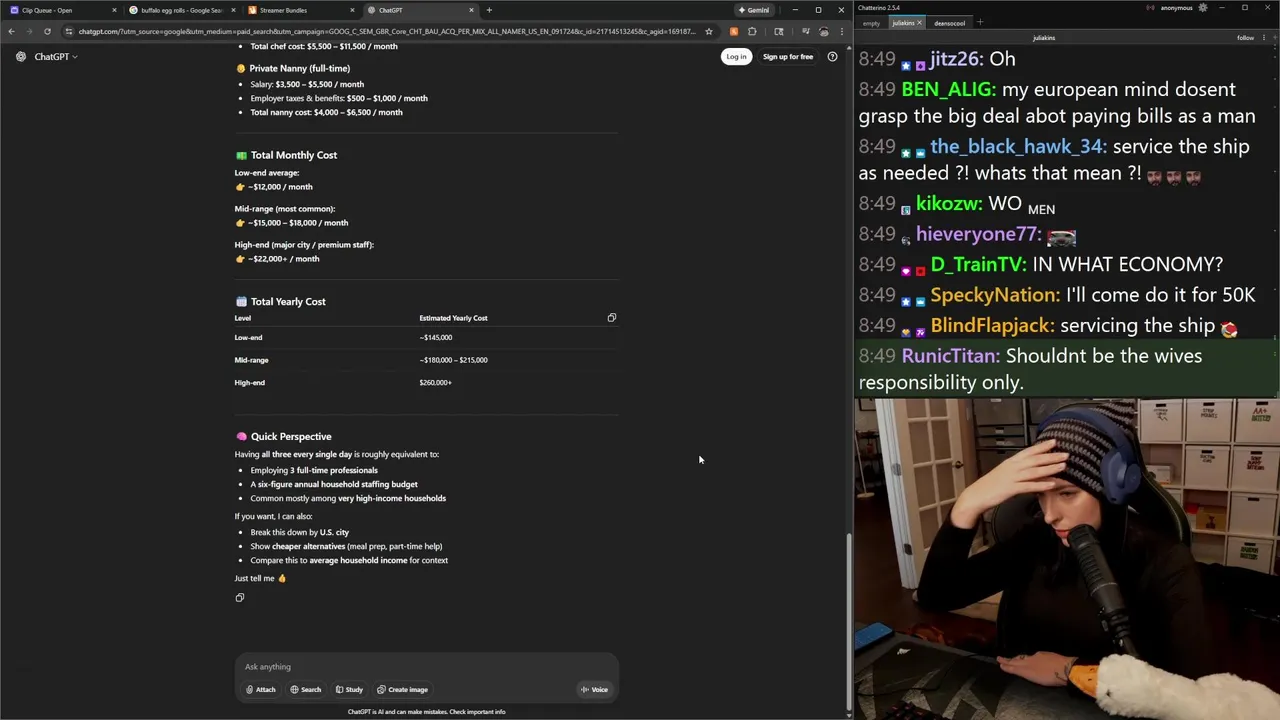Image resolution: width=1280 pixels, height=720 pixels.
Task: Open the Chrome profile avatar
Action: (x=823, y=31)
